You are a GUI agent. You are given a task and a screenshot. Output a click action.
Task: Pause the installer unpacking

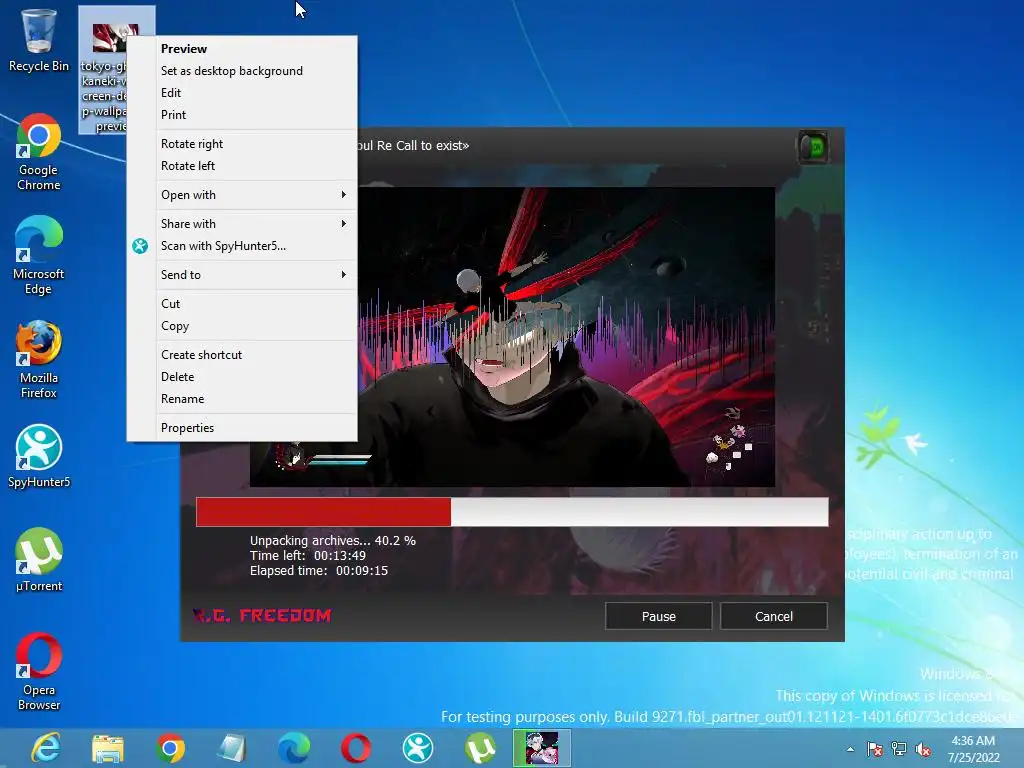tap(658, 616)
